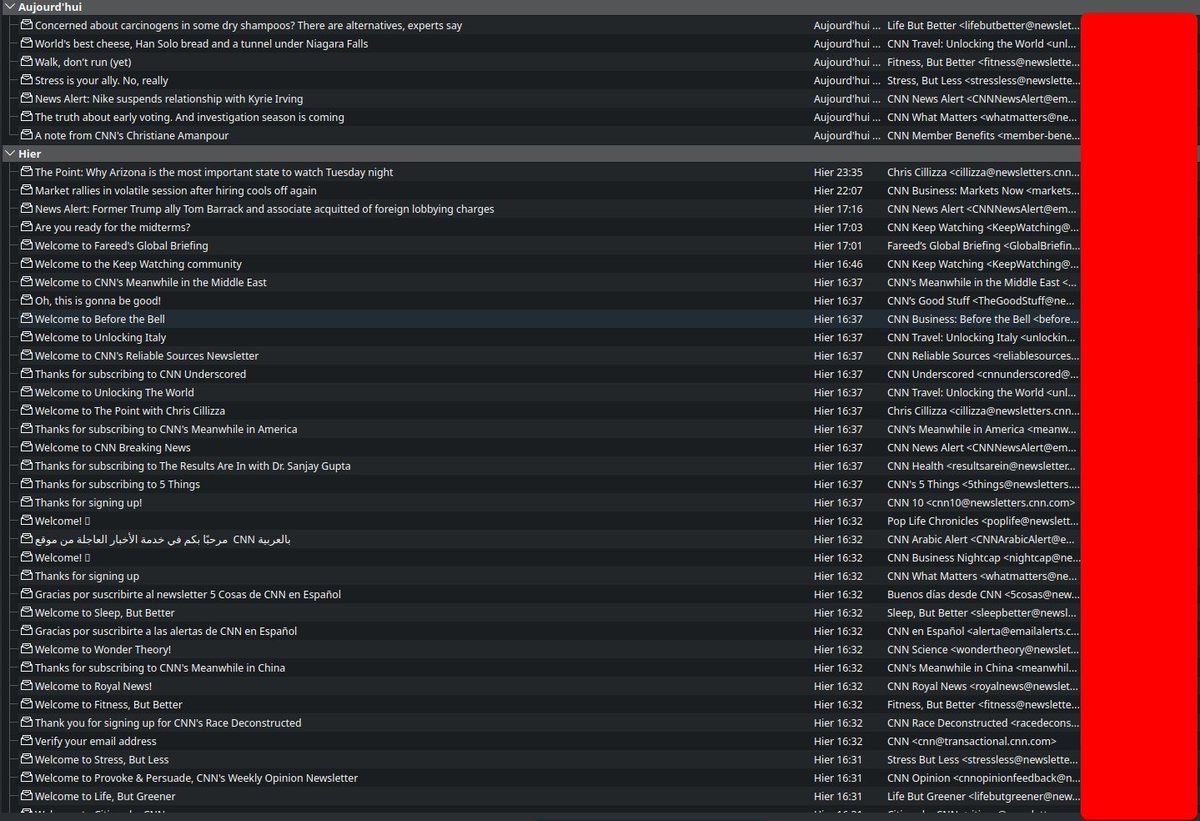The image size is (1200, 821).
Task: Click the Hier 22:07 date cell
Action: tap(838, 190)
